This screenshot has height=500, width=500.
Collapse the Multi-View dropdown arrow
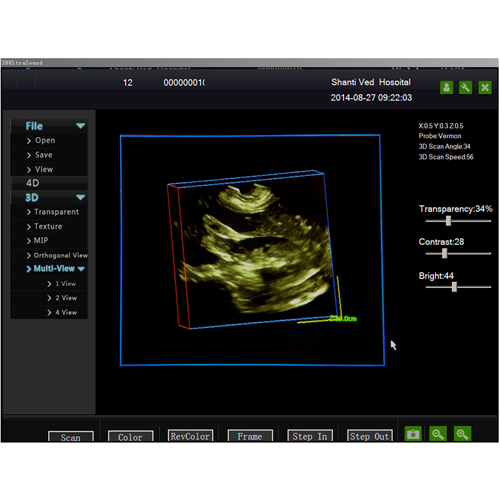pyautogui.click(x=81, y=269)
